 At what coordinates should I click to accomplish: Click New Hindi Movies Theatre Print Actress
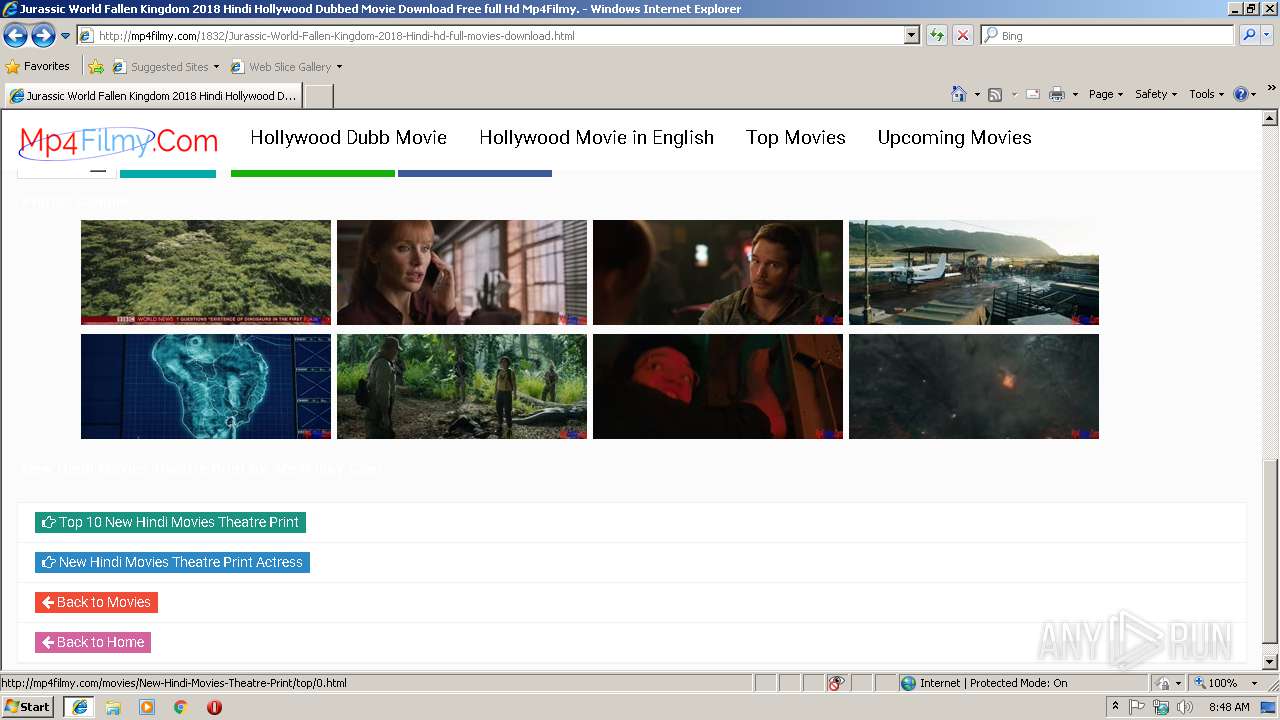coord(172,562)
